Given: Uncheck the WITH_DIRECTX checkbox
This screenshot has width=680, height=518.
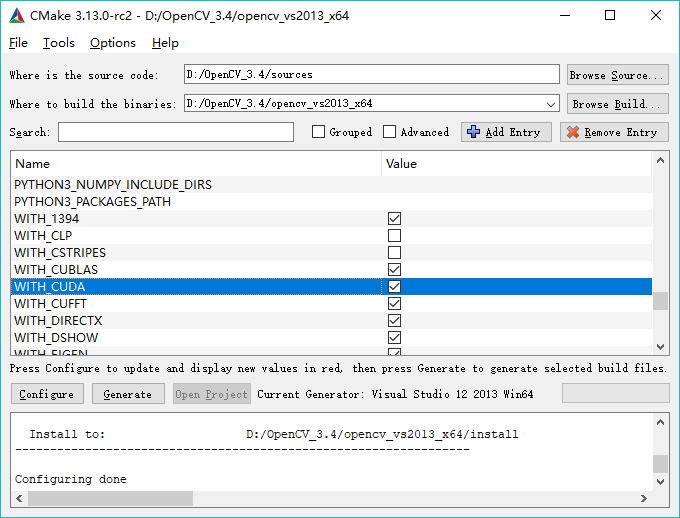Looking at the screenshot, I should tap(394, 320).
